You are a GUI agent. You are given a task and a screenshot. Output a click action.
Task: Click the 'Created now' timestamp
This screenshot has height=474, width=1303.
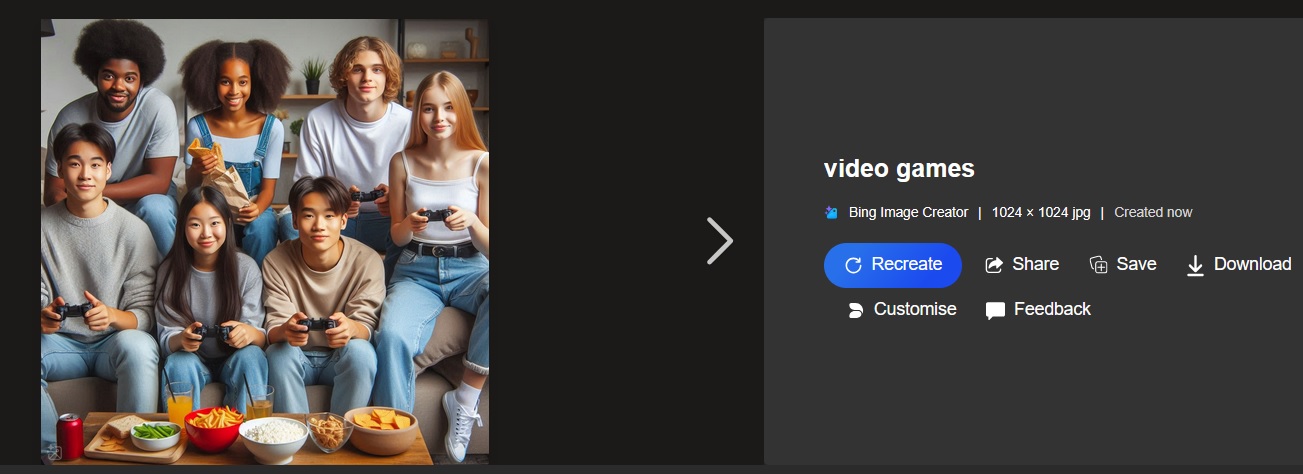click(x=1153, y=212)
